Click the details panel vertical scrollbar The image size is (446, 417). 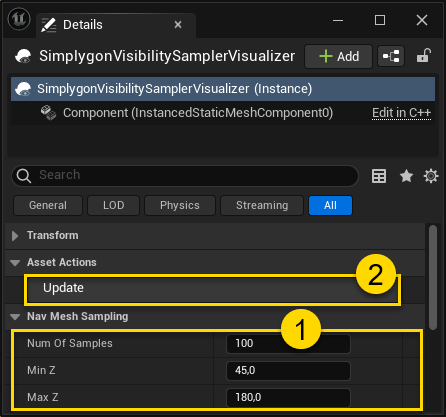(x=433, y=277)
